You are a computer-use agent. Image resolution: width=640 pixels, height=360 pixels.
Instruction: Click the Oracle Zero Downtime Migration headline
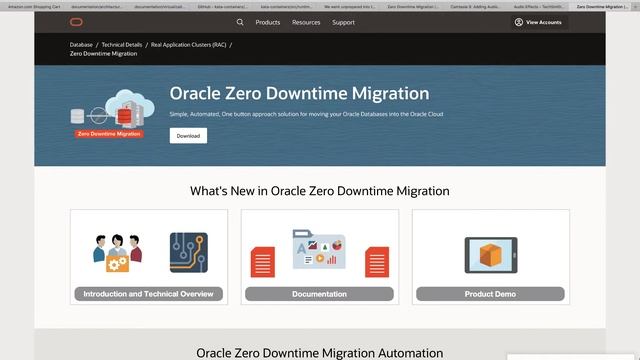299,93
